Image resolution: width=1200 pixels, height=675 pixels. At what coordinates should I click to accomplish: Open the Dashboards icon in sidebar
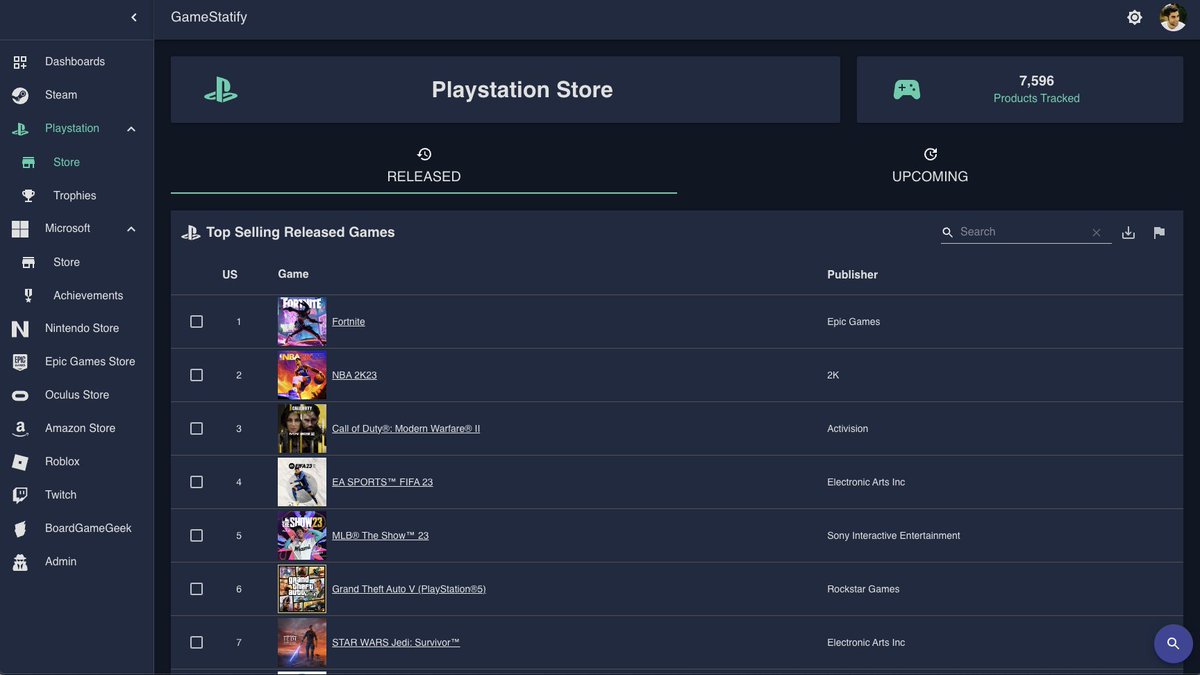pos(20,62)
